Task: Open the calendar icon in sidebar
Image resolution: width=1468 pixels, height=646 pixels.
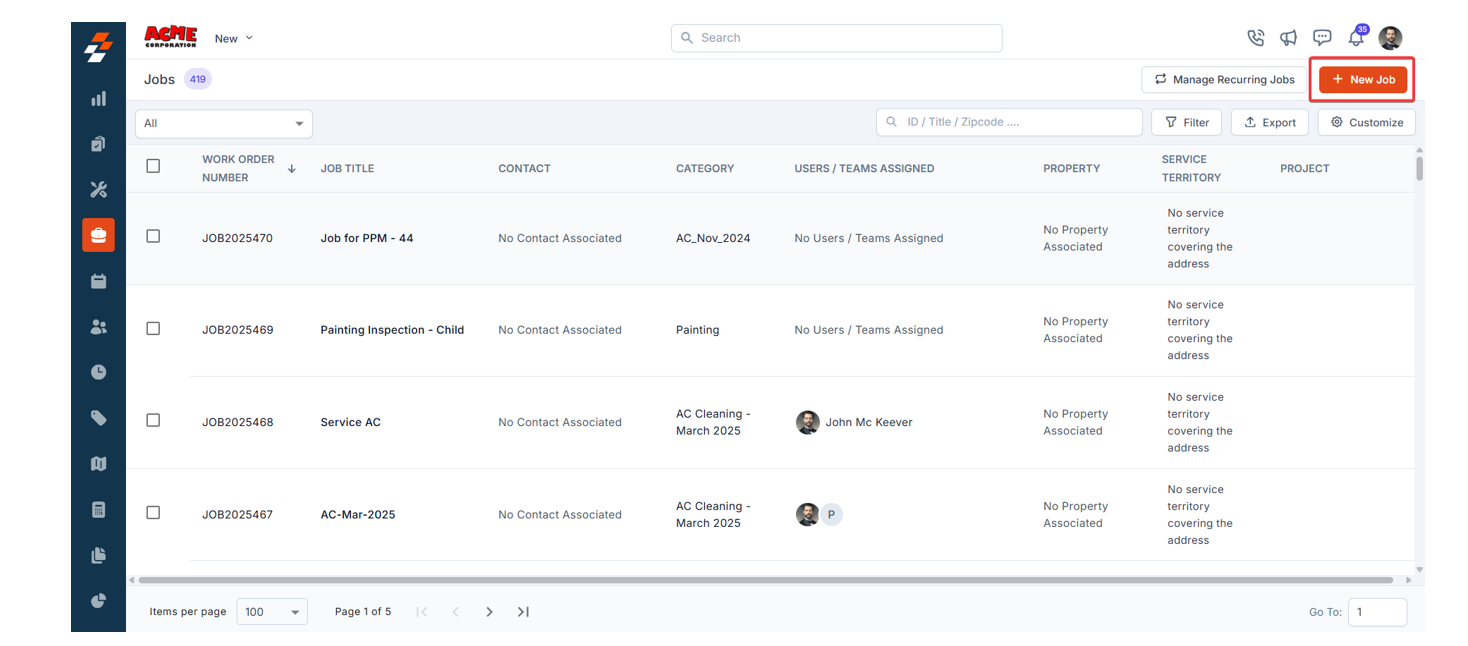Action: pos(98,281)
